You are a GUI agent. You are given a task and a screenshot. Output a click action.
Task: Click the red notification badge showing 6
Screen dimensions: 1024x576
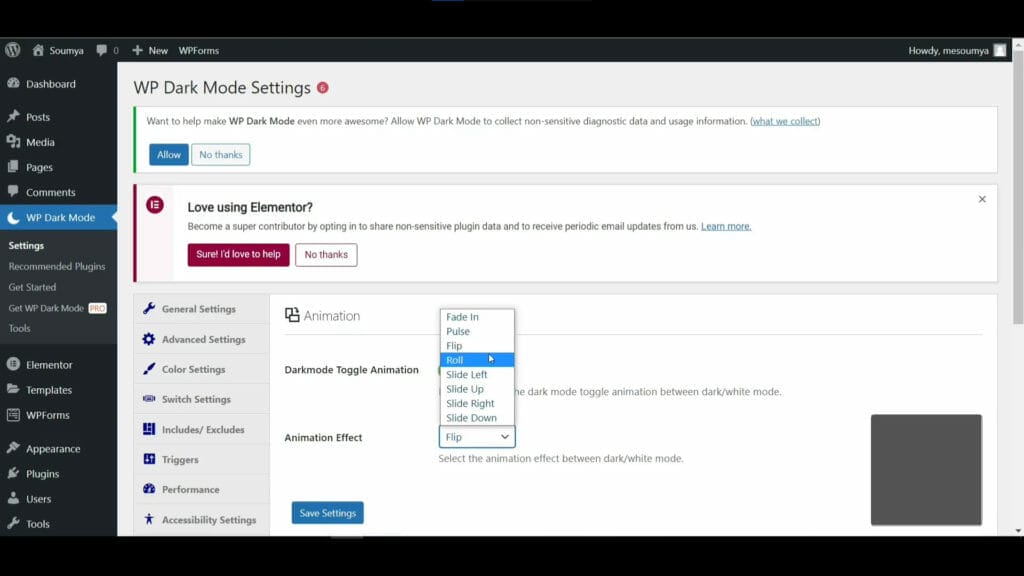(x=323, y=88)
